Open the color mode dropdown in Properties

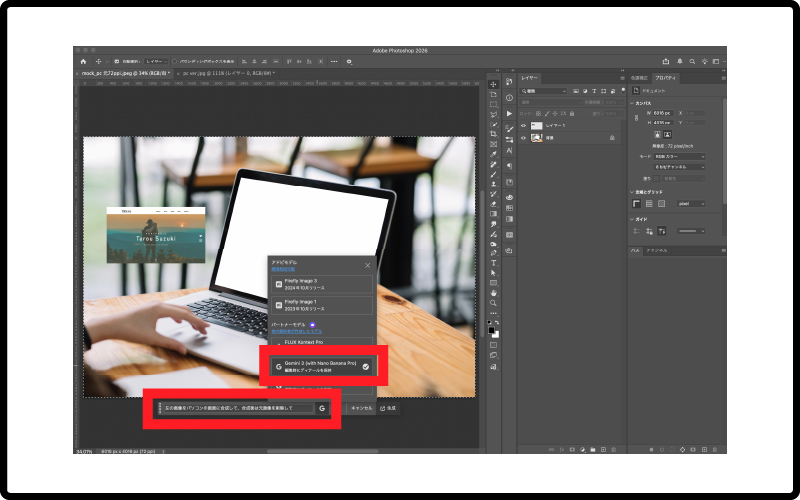pos(678,156)
